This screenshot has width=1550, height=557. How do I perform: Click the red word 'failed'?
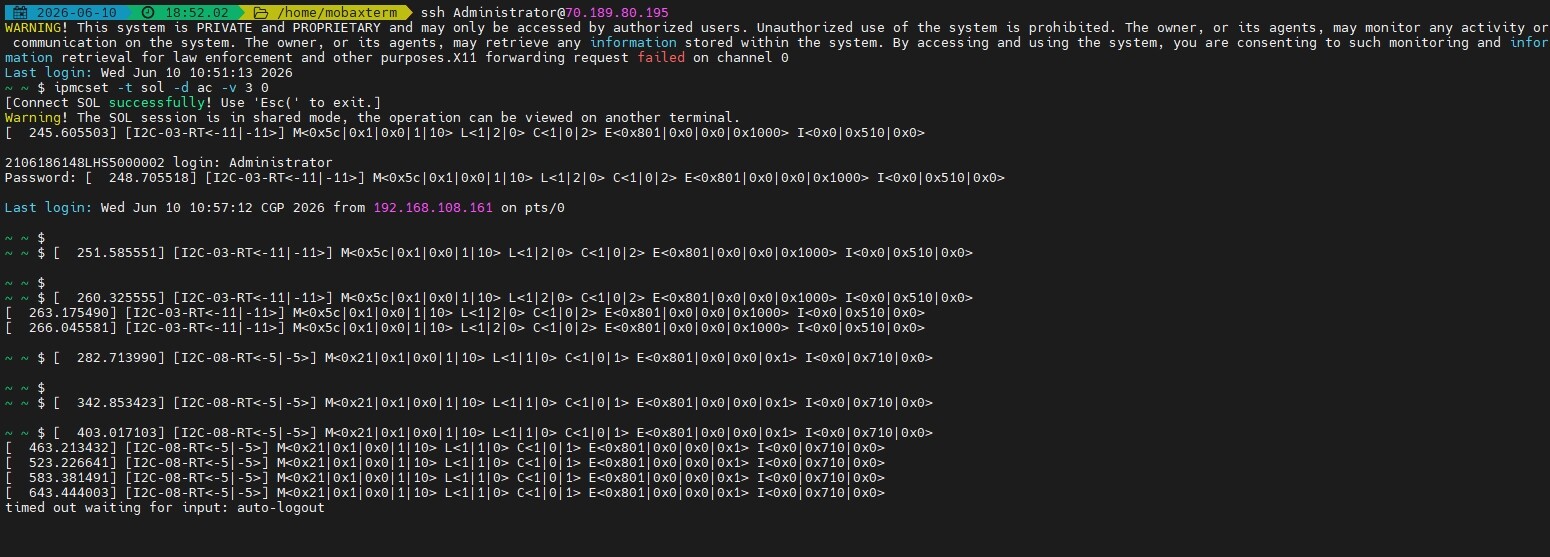point(661,58)
